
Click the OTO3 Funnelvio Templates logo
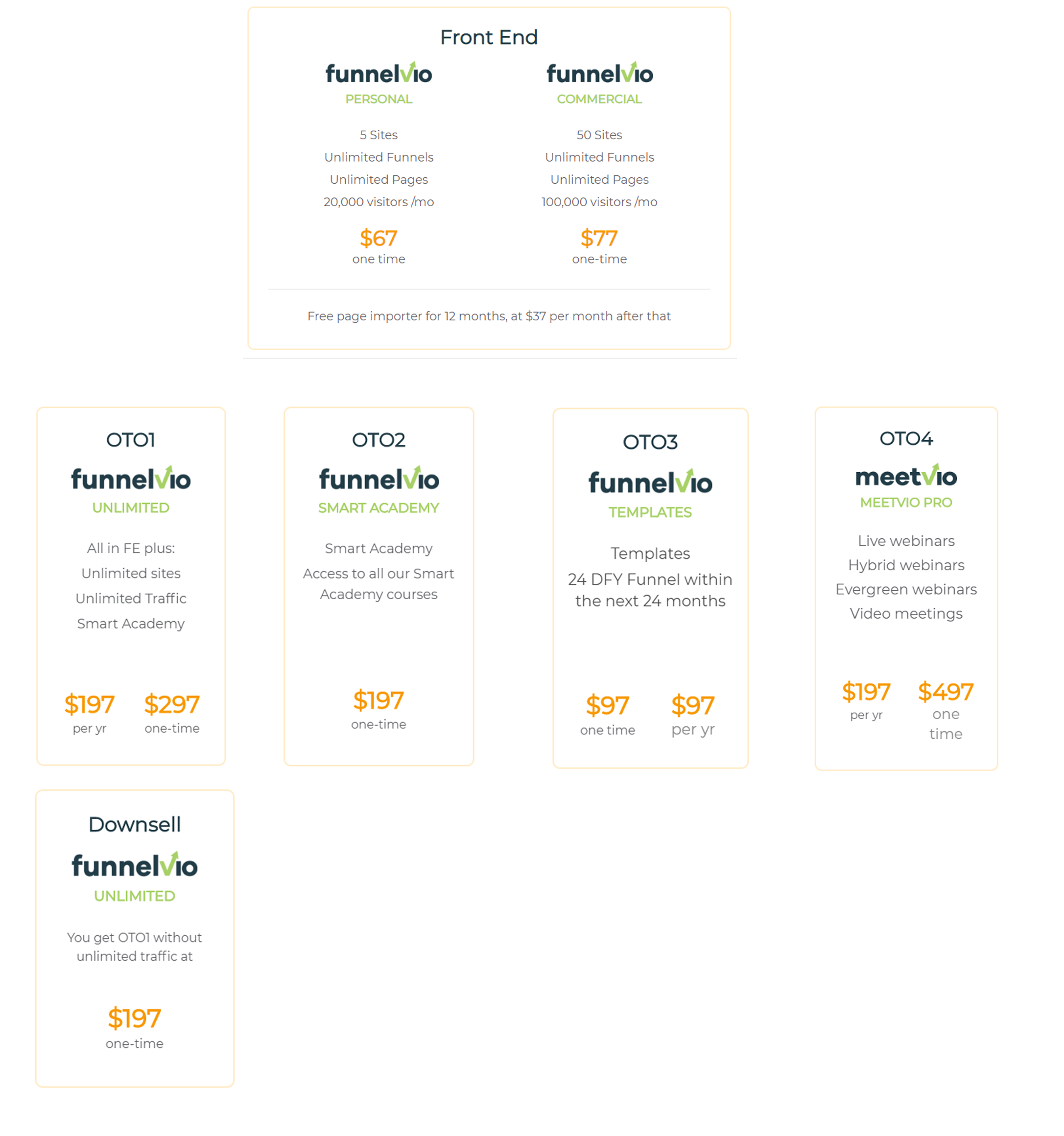651,482
